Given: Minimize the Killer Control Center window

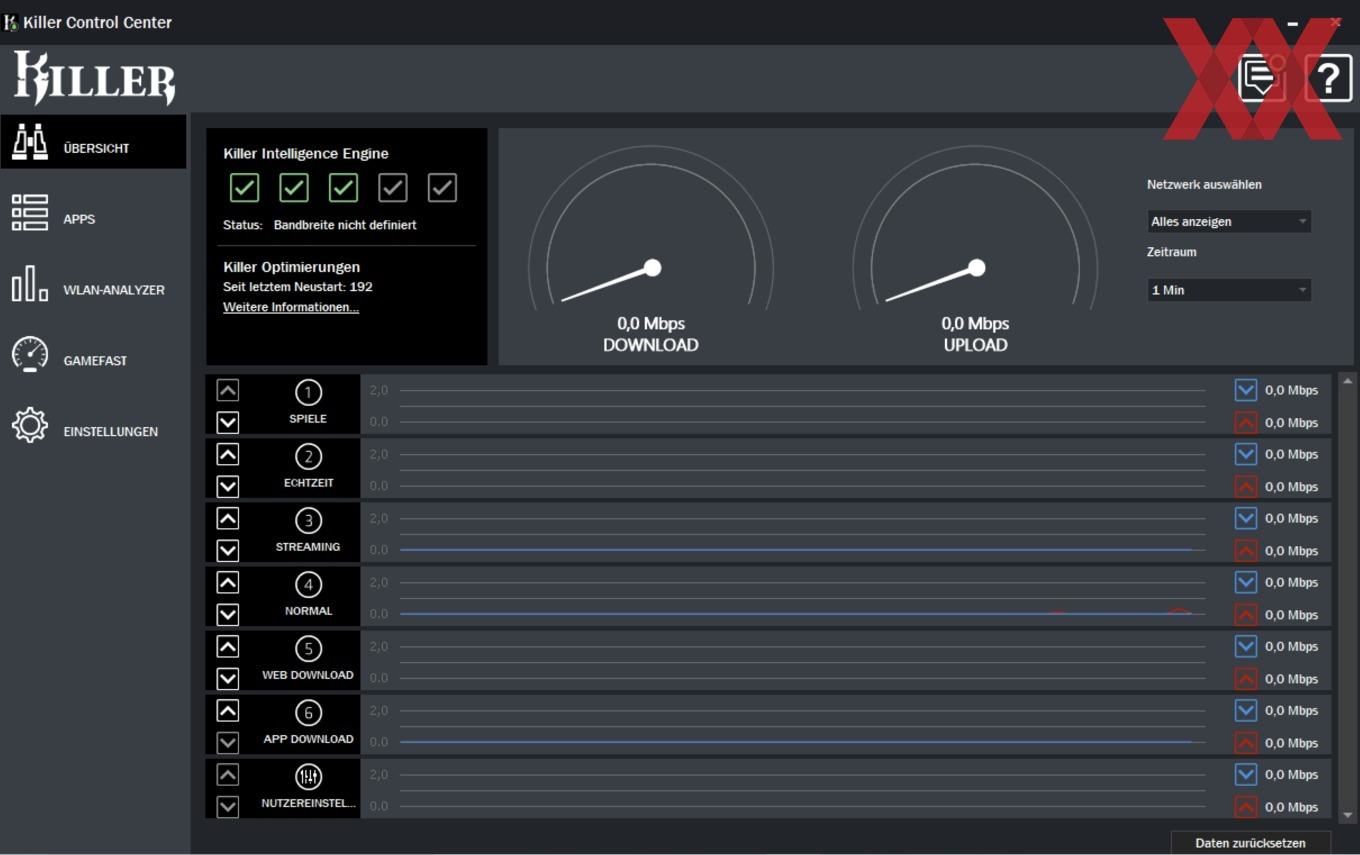Looking at the screenshot, I should [x=1293, y=22].
